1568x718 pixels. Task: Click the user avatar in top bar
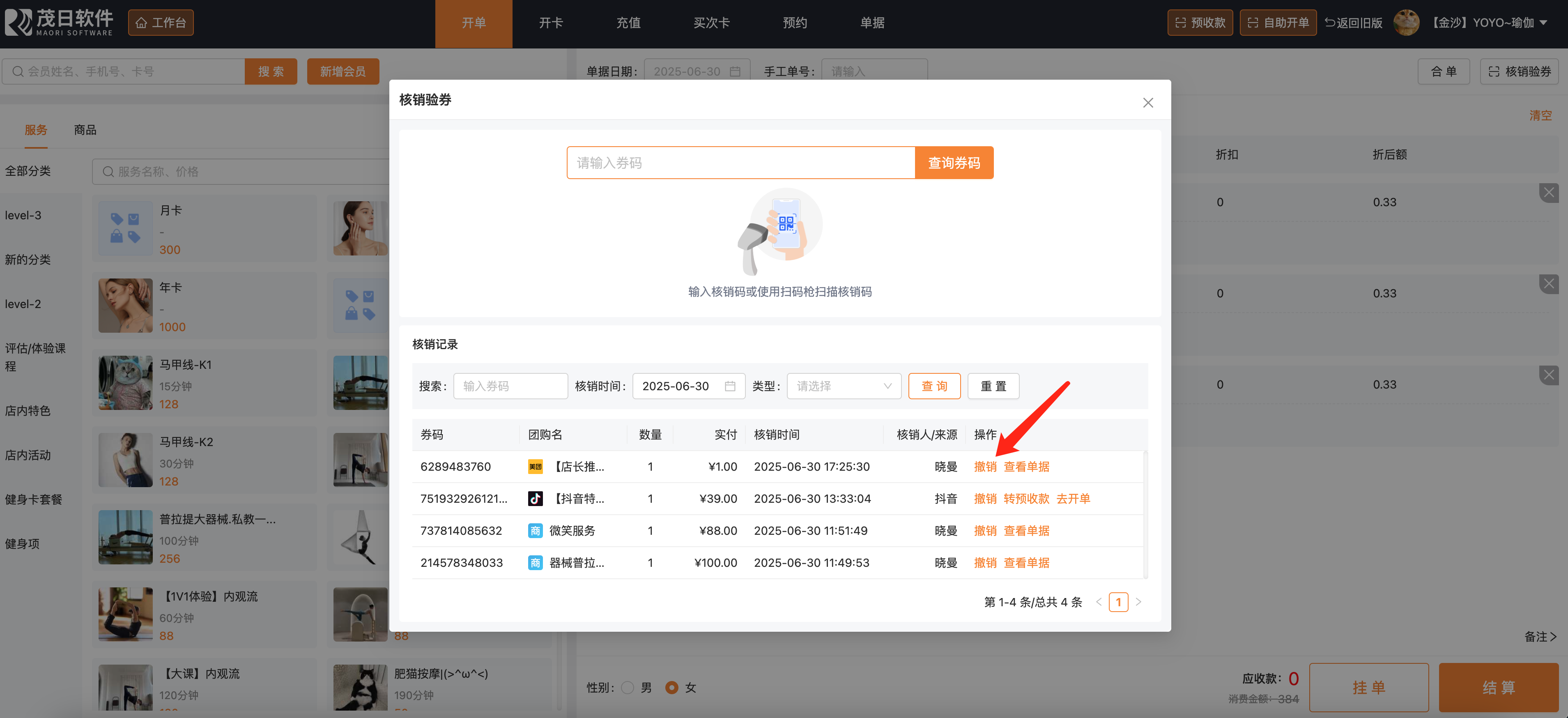click(x=1406, y=23)
